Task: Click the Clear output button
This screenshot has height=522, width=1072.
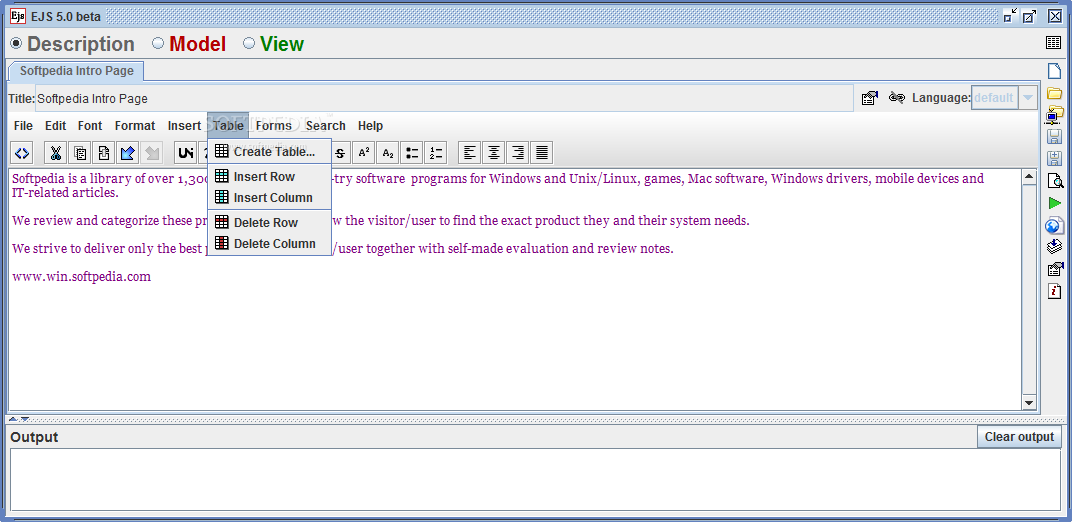Action: coord(1019,437)
